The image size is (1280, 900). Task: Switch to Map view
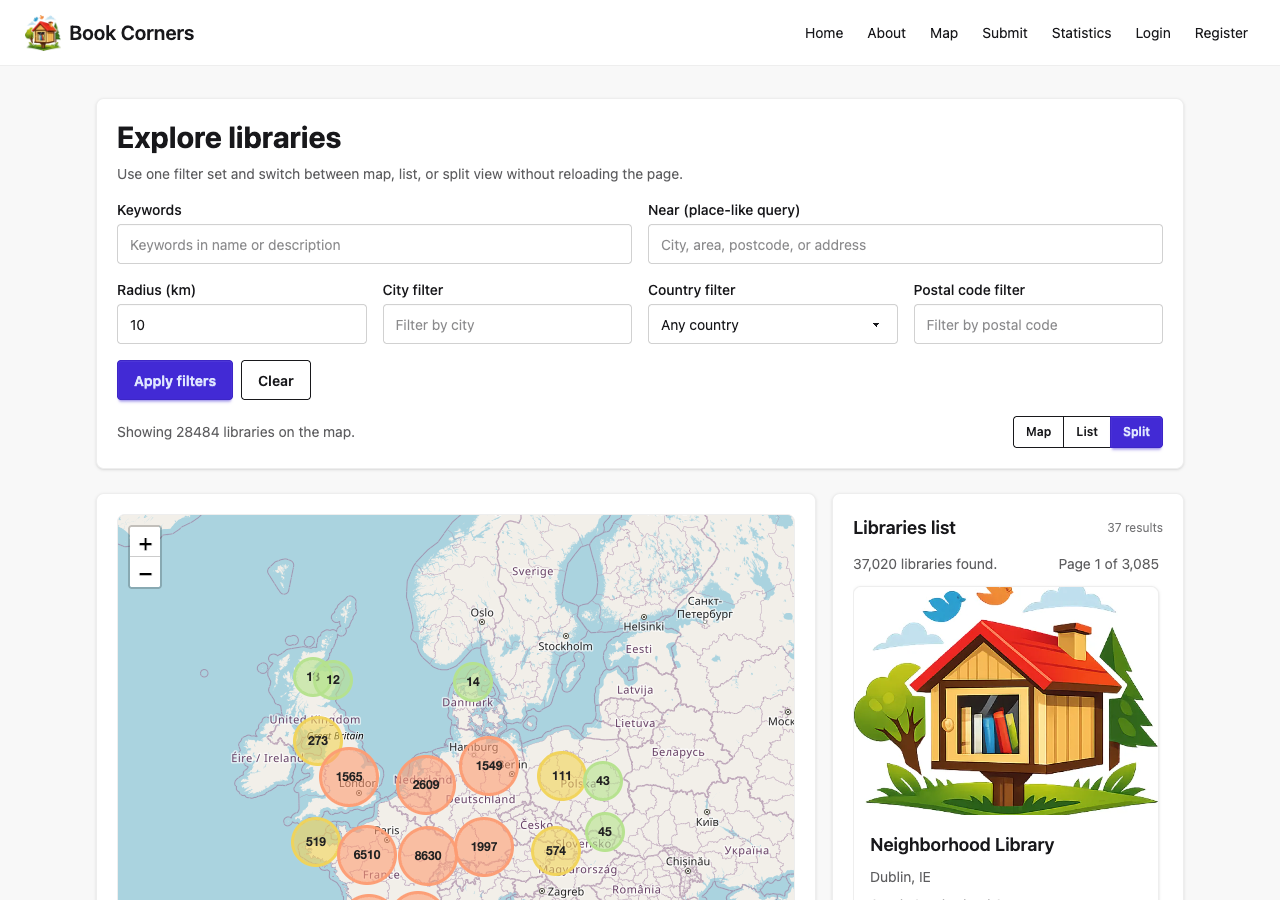[1038, 432]
